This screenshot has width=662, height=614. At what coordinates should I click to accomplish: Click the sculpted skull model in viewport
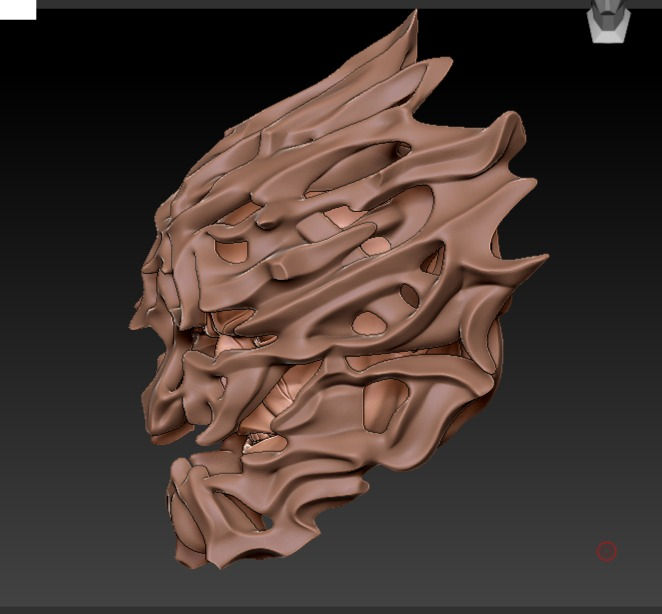click(x=339, y=290)
